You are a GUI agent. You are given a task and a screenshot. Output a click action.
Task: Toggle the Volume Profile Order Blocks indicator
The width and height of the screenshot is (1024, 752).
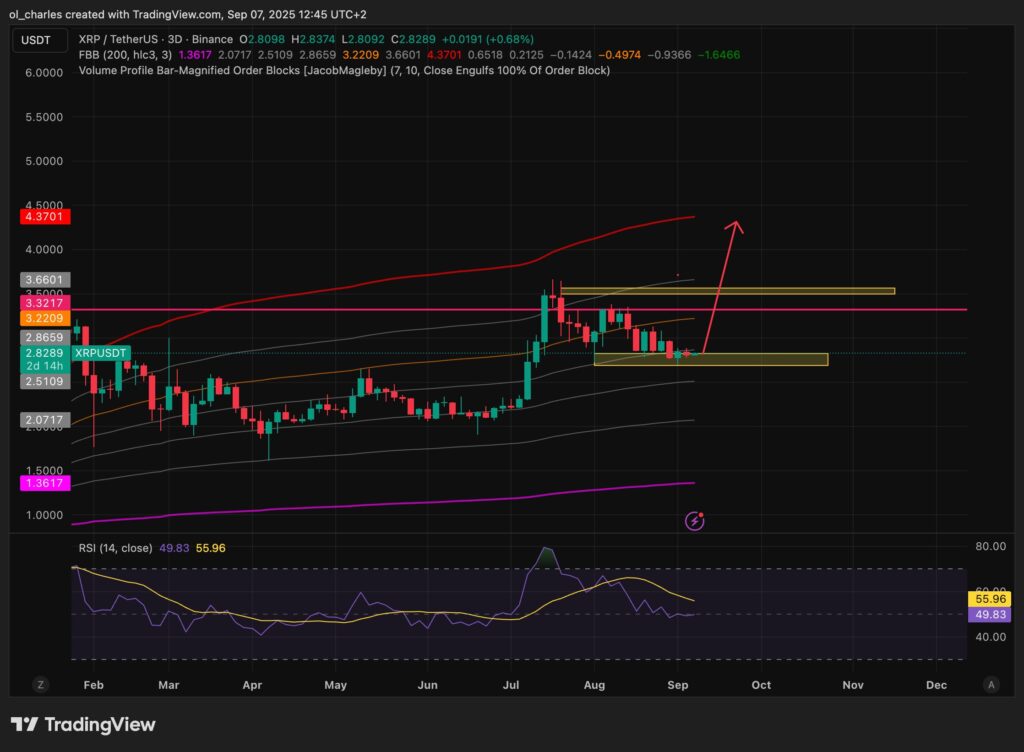click(200, 71)
